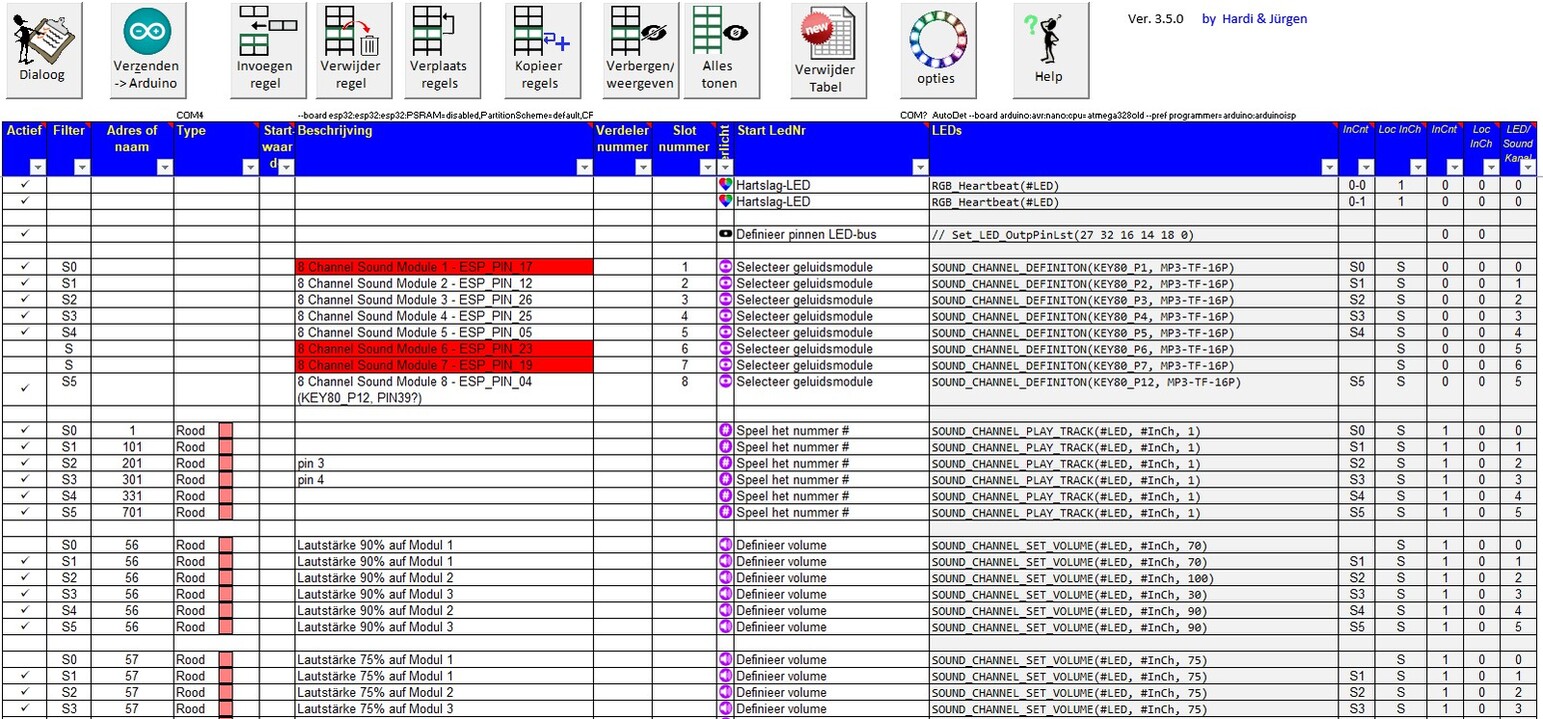Toggle Verbergen/weergeven rows
The image size is (1543, 719).
tap(640, 50)
